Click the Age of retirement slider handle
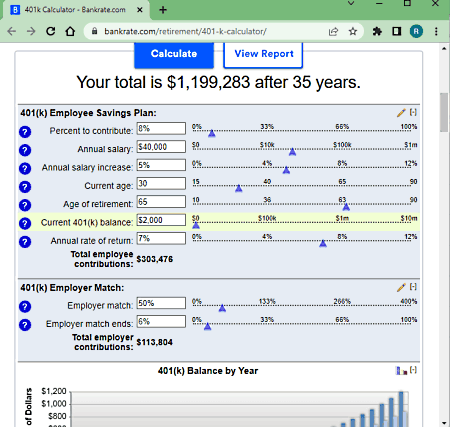 pos(346,207)
